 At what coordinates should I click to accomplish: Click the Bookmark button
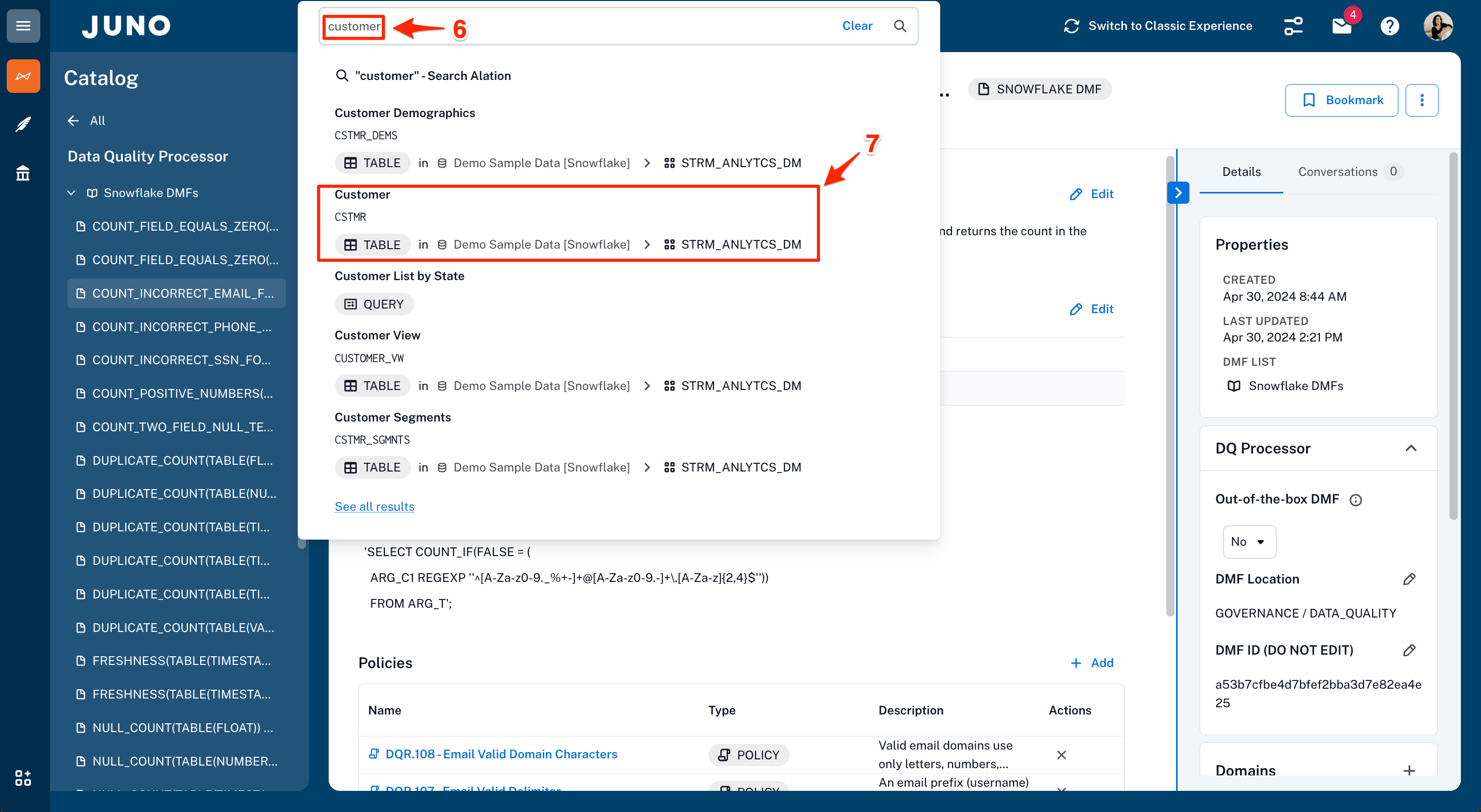tap(1341, 100)
